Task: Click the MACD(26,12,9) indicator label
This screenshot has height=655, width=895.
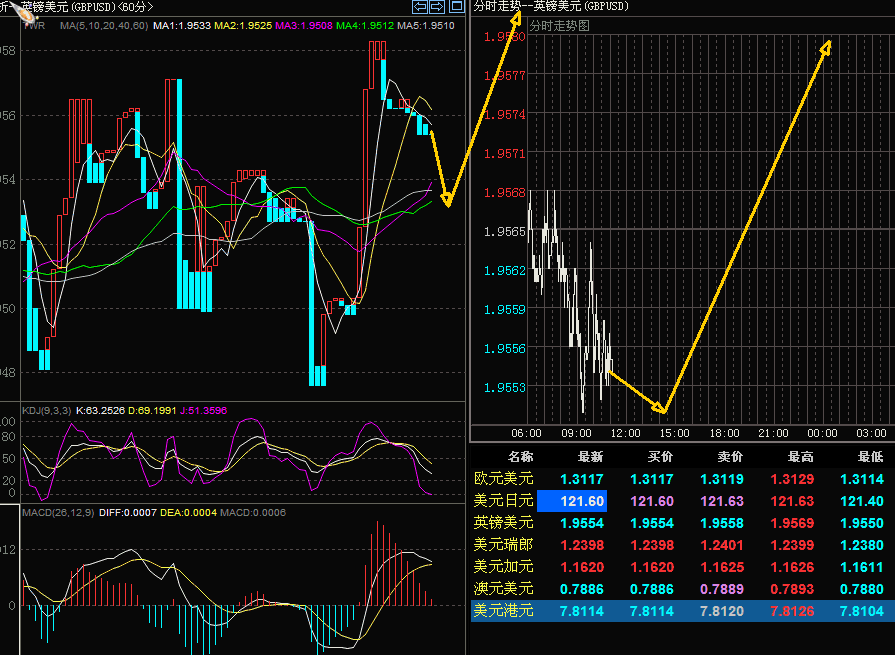Action: pos(58,513)
